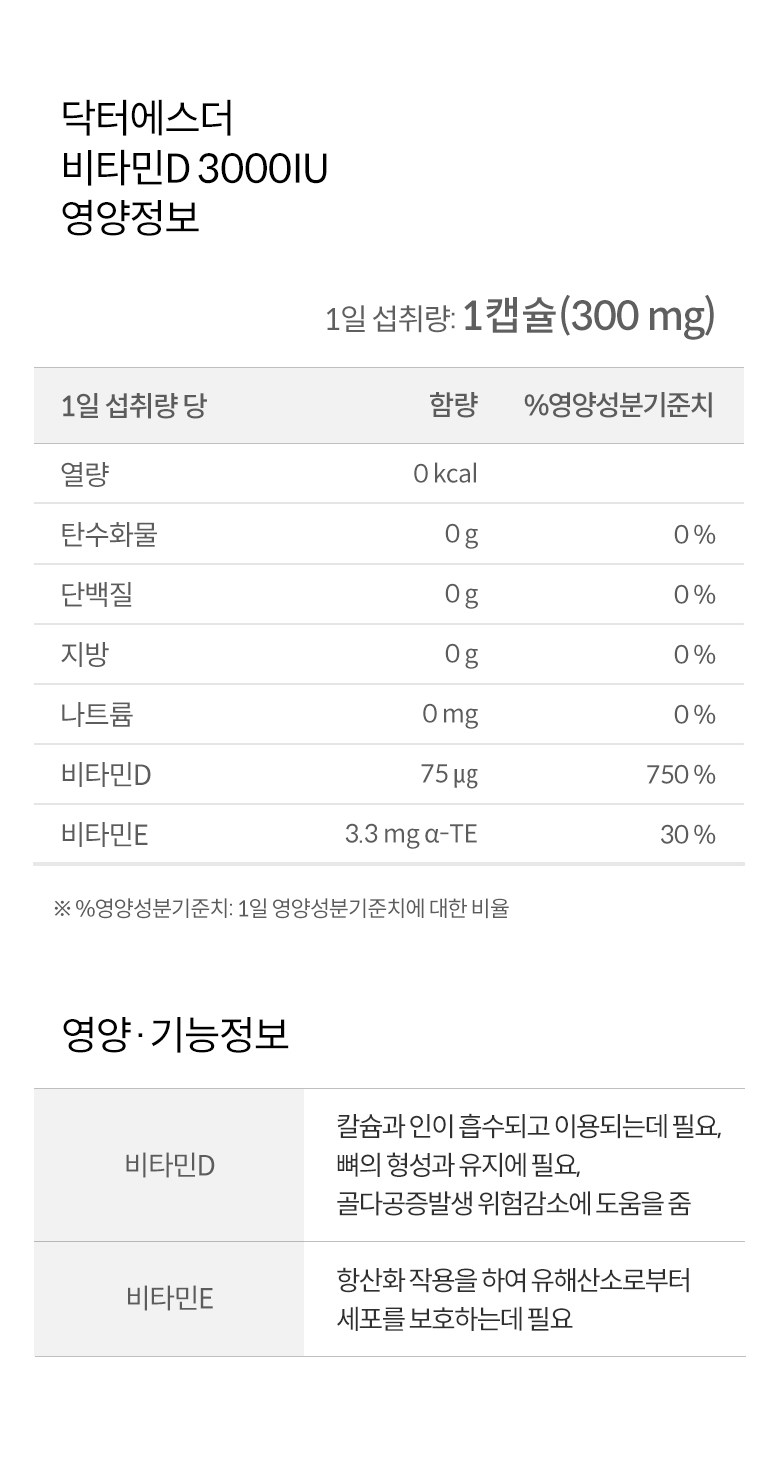Screen dimensions: 780x1457
Task: Click 비타민D in the nutrition table
Action: [105, 775]
